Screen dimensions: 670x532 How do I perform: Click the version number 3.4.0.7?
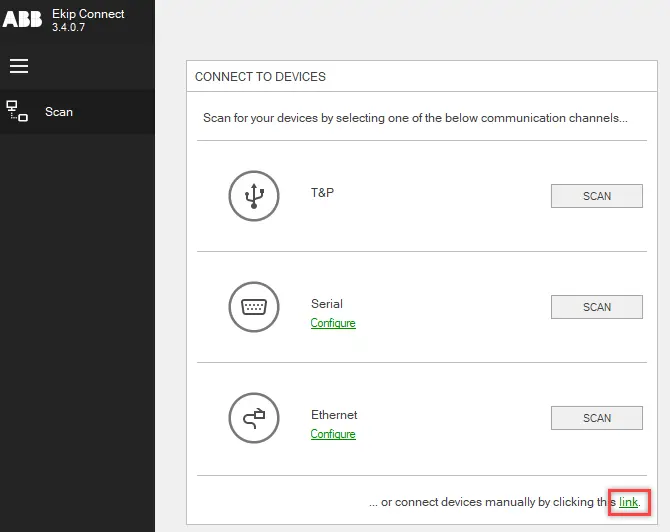click(70, 28)
